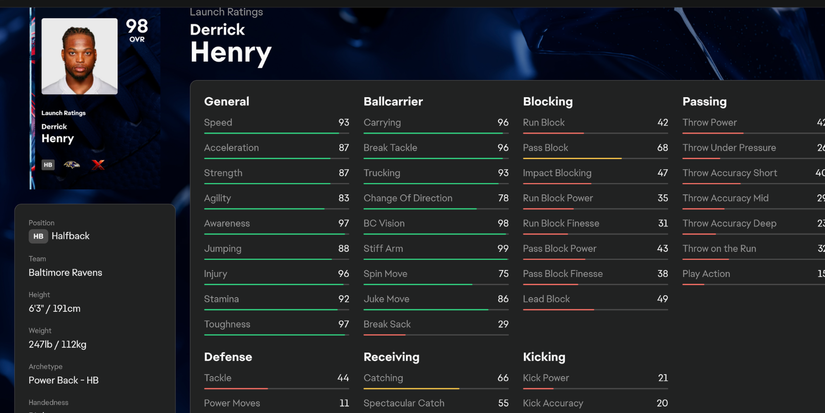Select the Ballcarrier section heading
Image resolution: width=825 pixels, height=413 pixels.
[393, 101]
